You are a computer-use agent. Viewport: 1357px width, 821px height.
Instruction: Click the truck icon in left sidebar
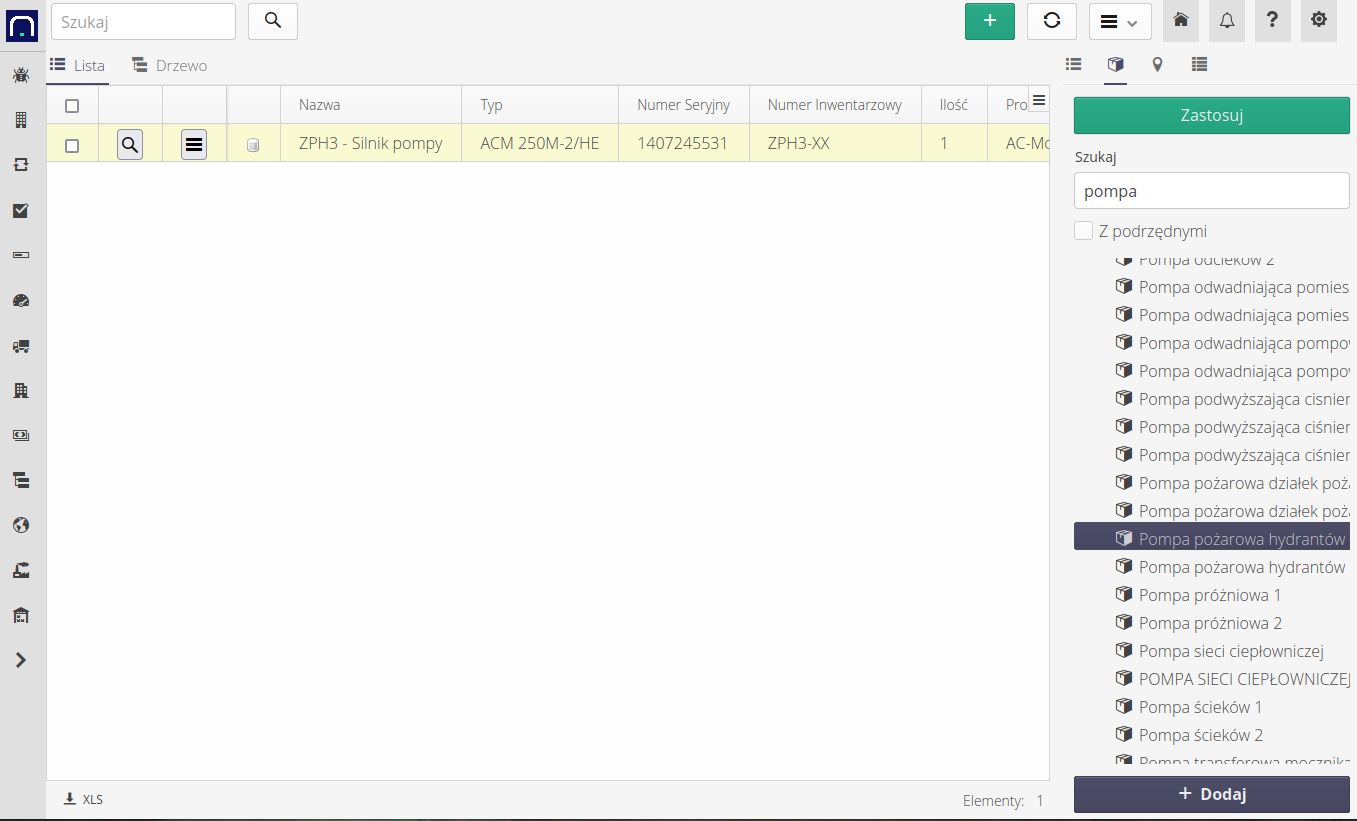pos(20,346)
